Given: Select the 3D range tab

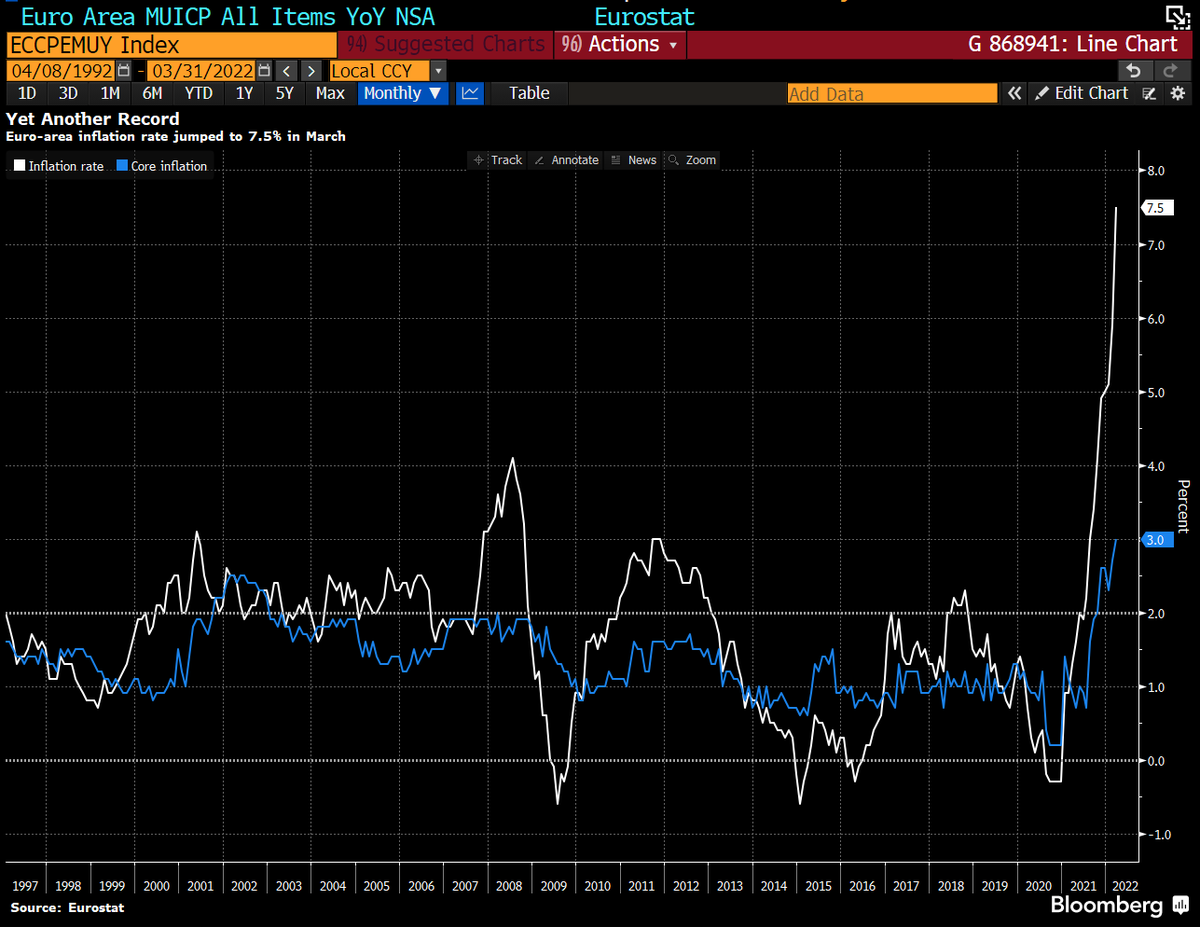Looking at the screenshot, I should click(x=68, y=93).
